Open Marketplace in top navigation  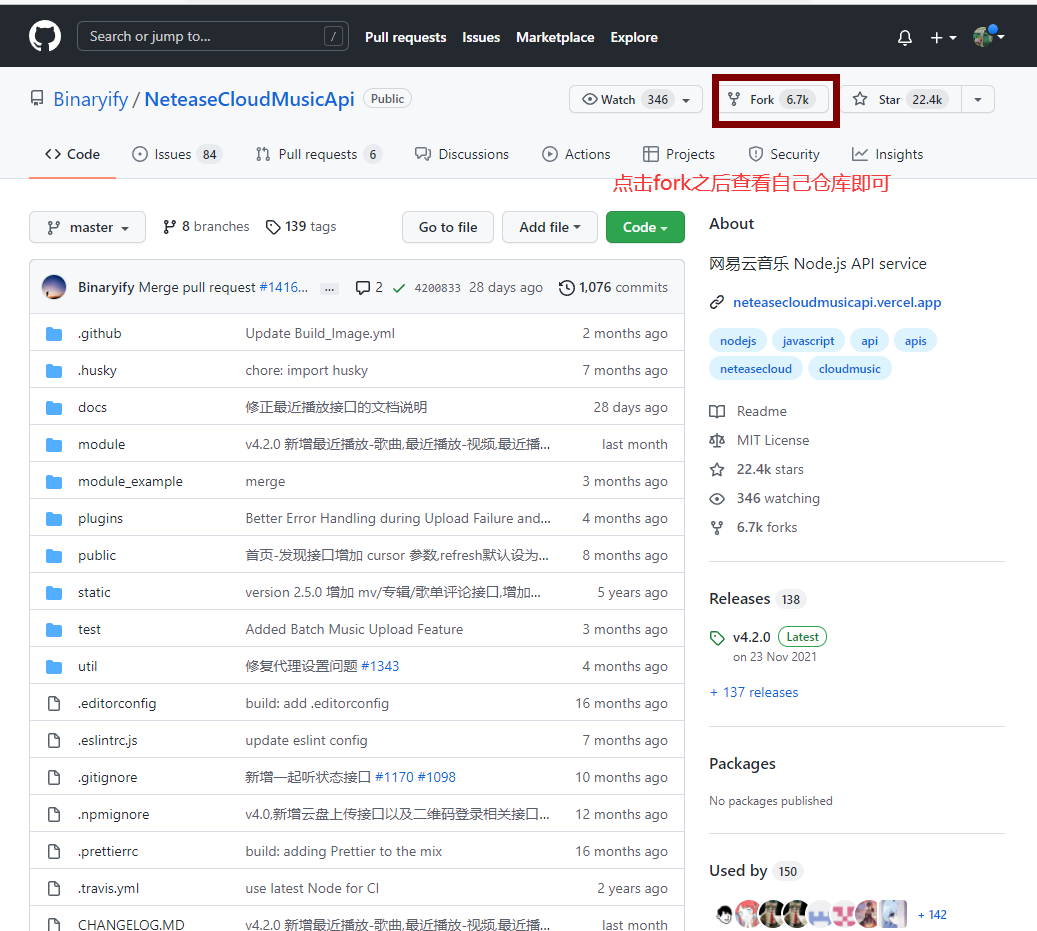click(x=555, y=38)
